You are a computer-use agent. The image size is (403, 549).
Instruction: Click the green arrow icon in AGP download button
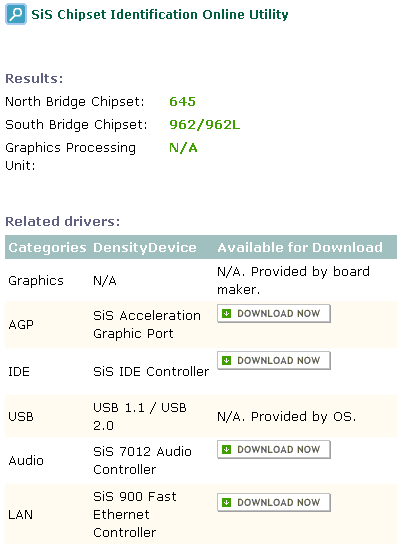coord(227,313)
